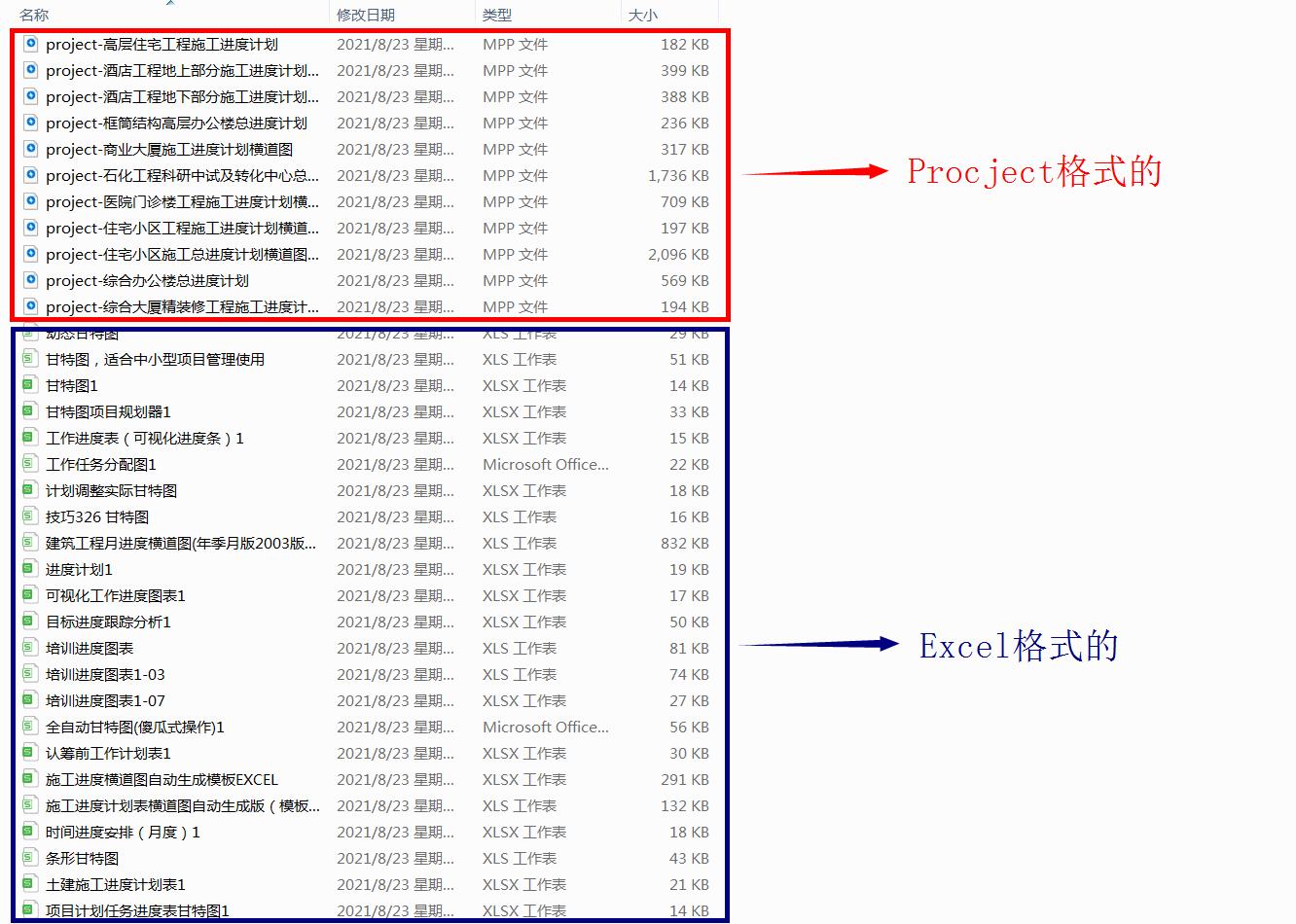Select the file 甘特图项目规划器1
The image size is (1296, 924).
point(107,411)
